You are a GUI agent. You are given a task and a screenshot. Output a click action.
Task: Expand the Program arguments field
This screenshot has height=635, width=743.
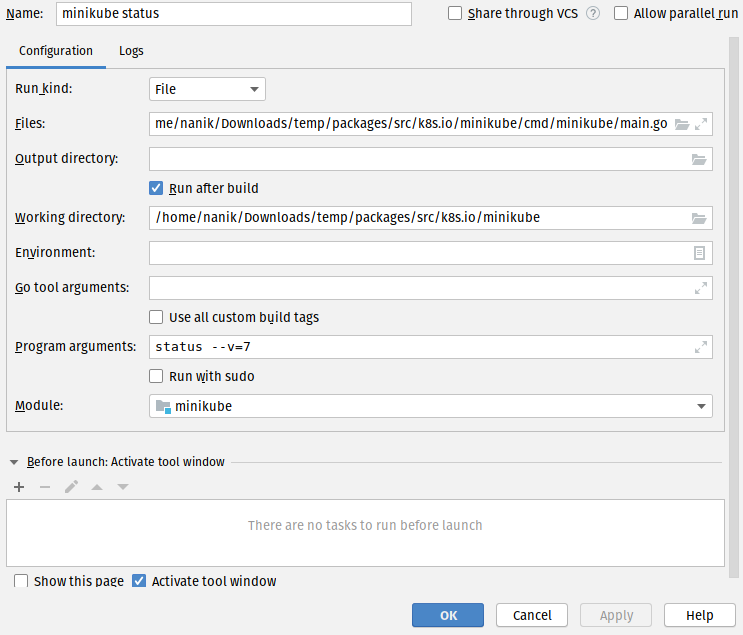coord(701,347)
